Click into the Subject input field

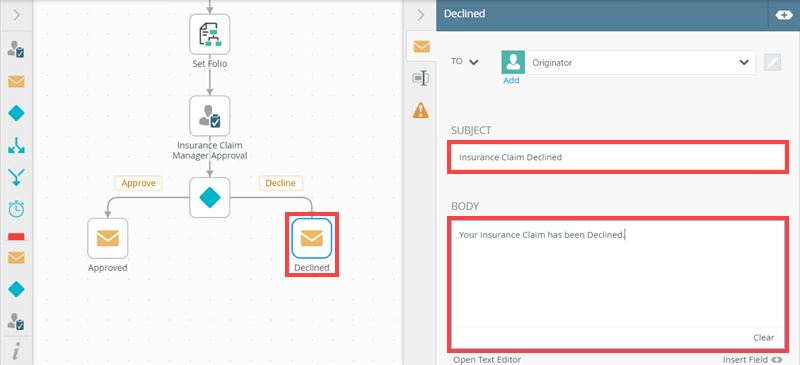[x=618, y=158]
